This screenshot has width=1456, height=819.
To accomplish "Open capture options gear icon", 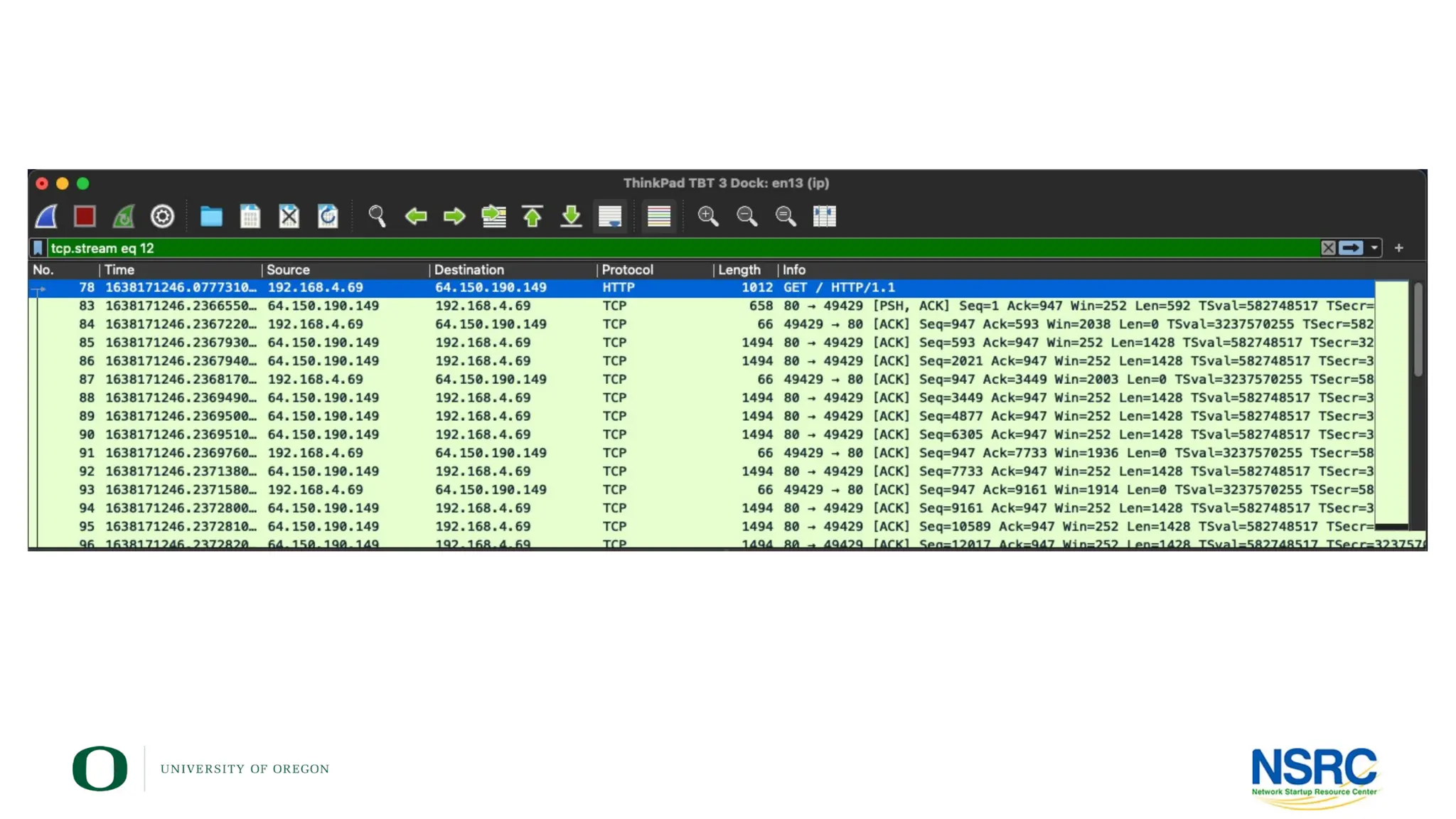I will click(162, 216).
